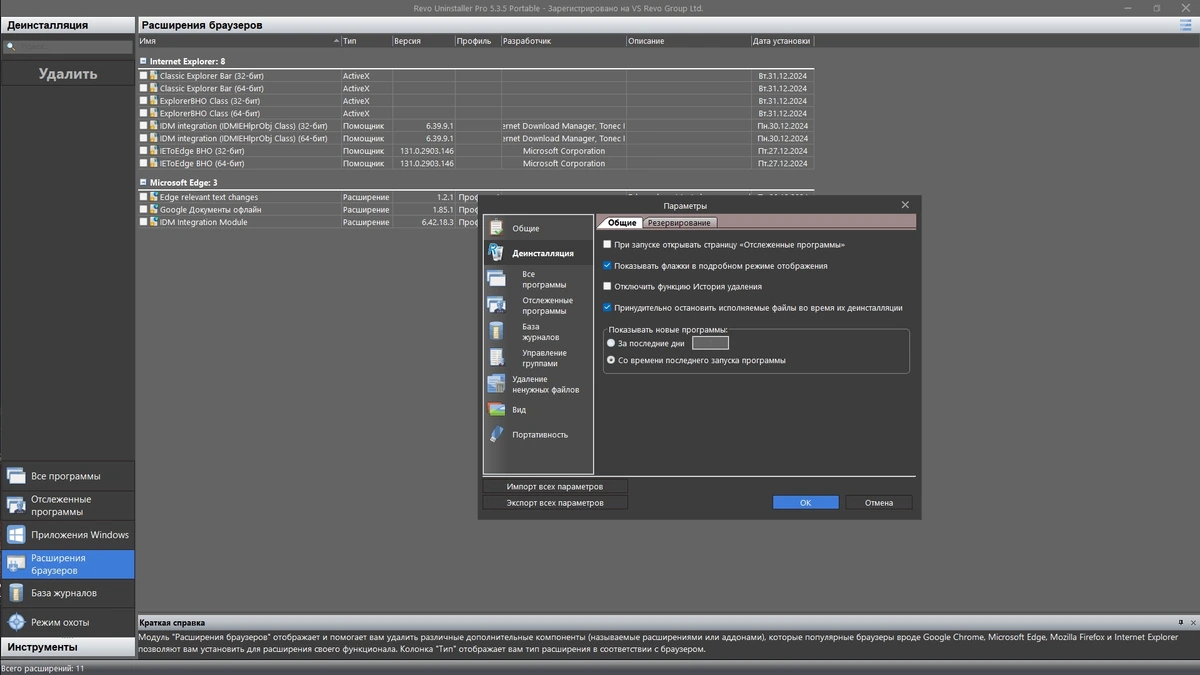Switch to the Резервирование tab
This screenshot has width=1200, height=675.
[x=679, y=223]
